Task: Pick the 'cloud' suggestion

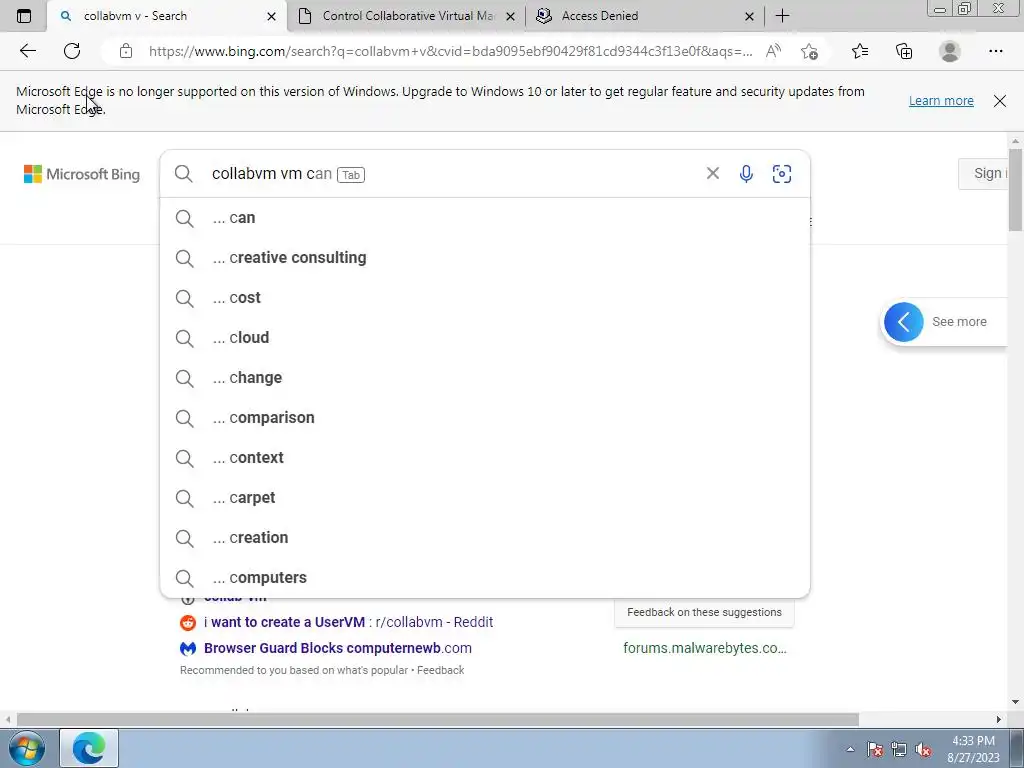Action: (485, 338)
